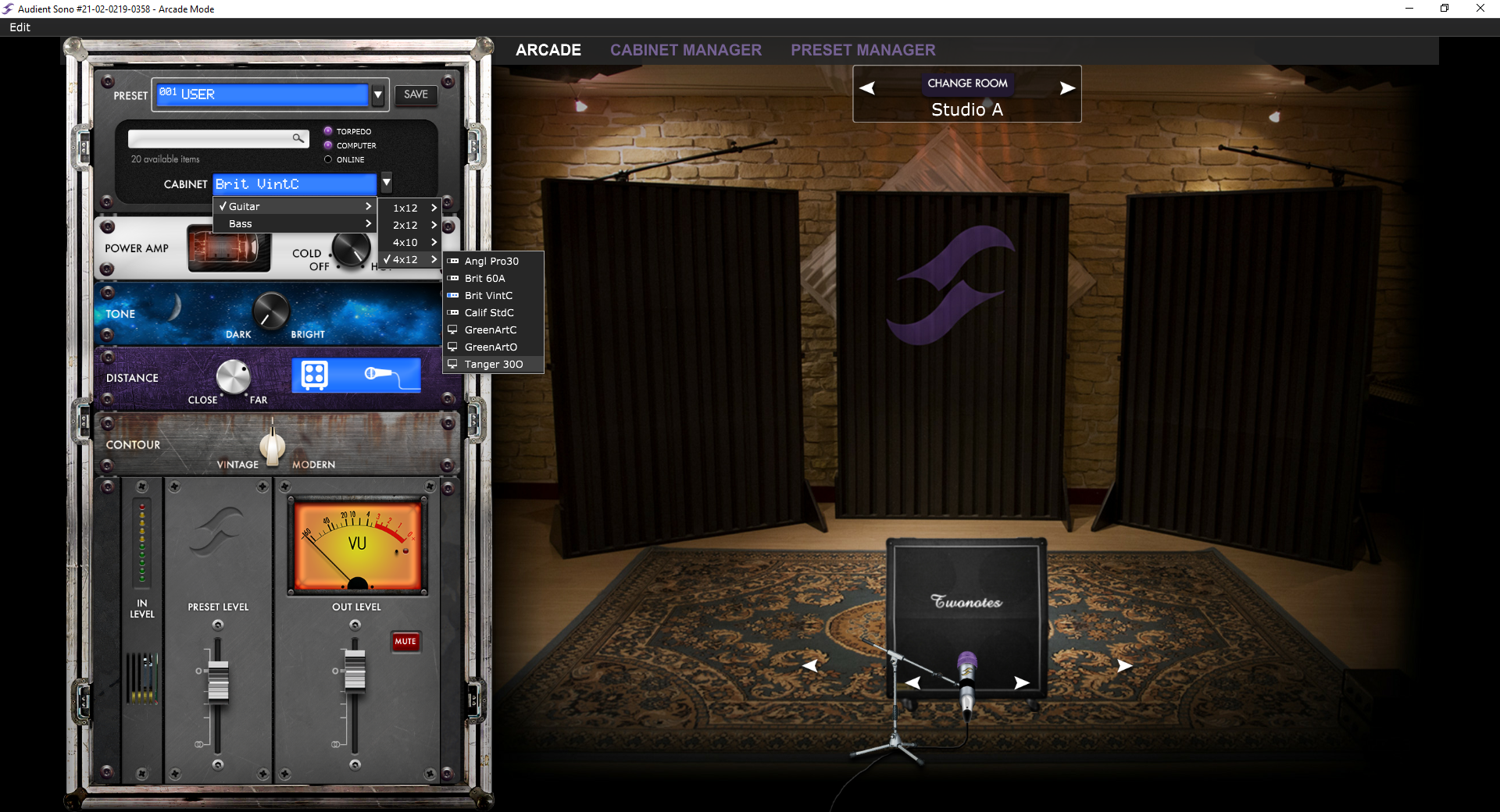
Task: Expand the 1x12 submenu
Action: (410, 208)
